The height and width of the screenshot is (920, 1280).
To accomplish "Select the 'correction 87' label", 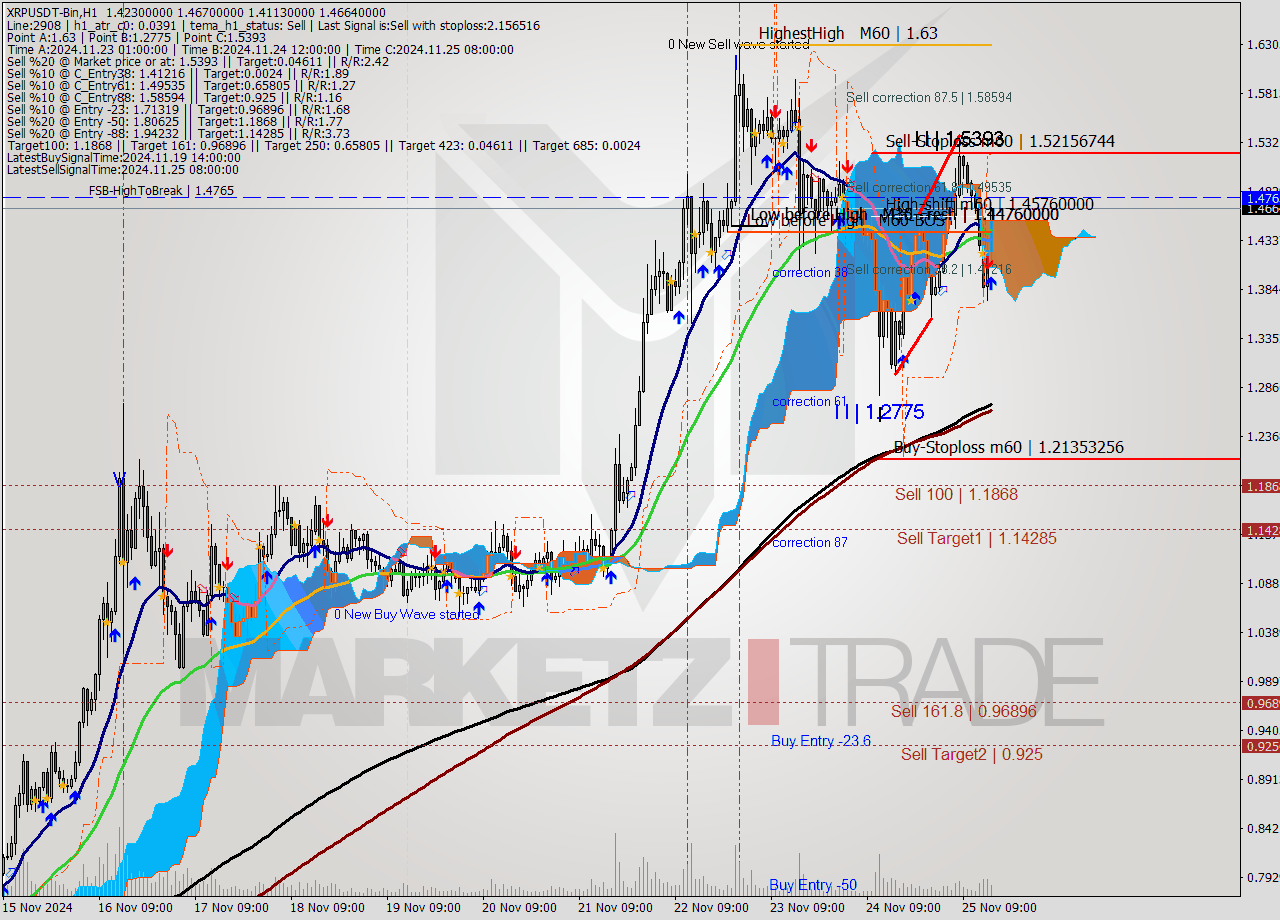I will pos(810,542).
